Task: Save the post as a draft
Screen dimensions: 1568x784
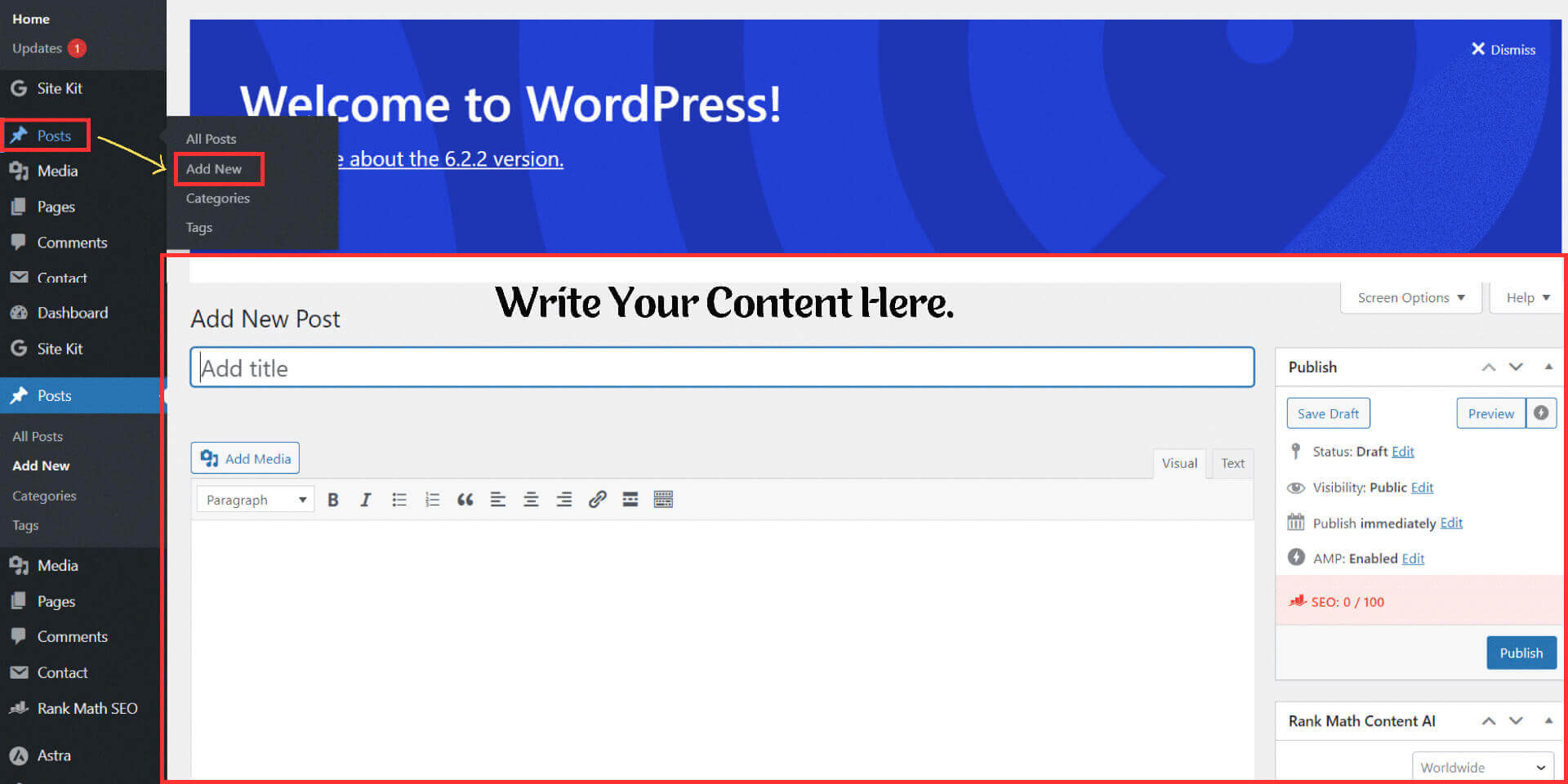Action: 1328,413
